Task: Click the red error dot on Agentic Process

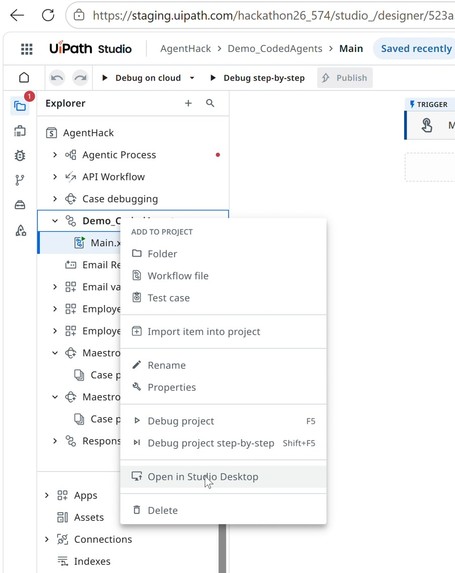Action: [218, 155]
